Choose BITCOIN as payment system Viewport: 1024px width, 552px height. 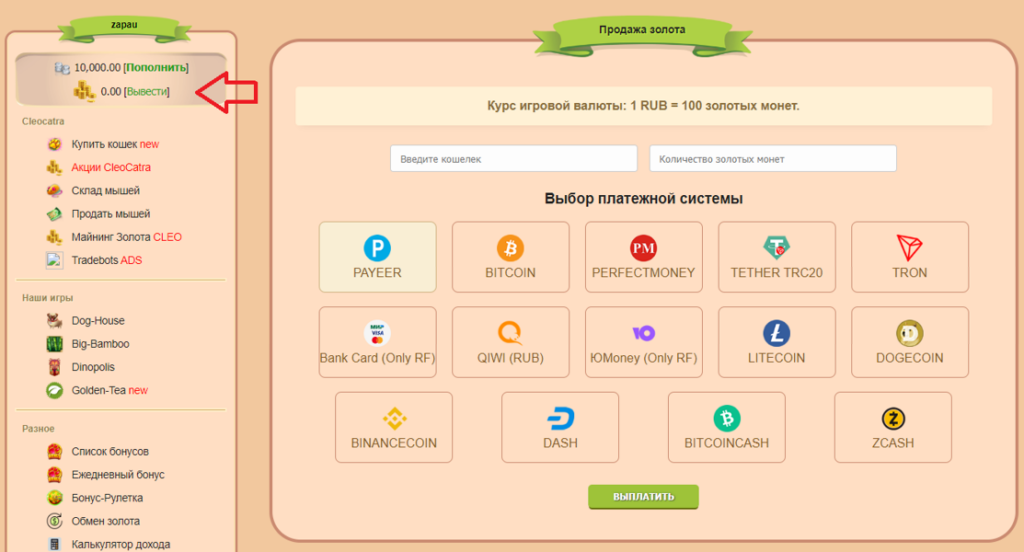point(510,257)
